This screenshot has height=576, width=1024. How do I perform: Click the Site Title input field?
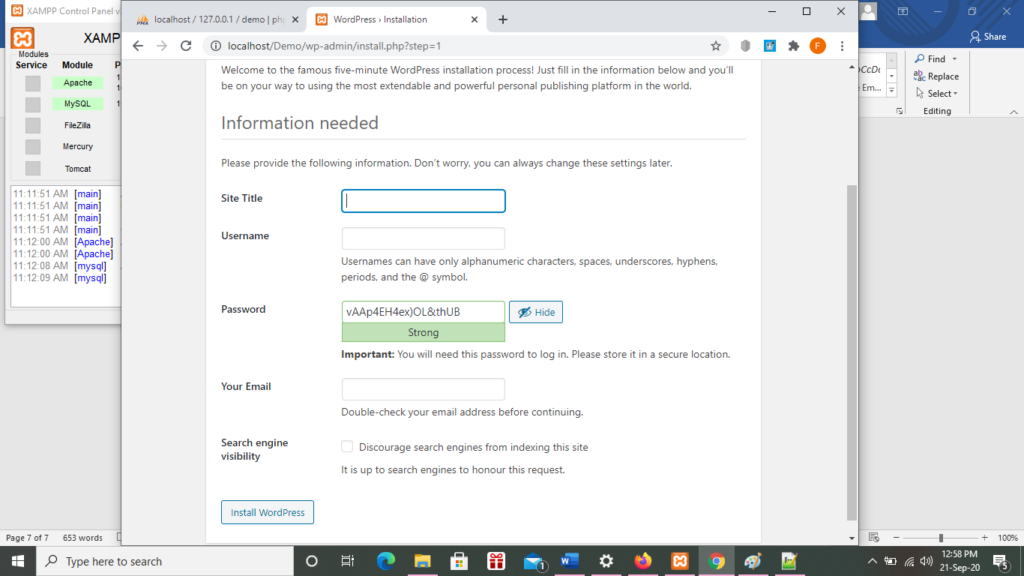(x=423, y=200)
